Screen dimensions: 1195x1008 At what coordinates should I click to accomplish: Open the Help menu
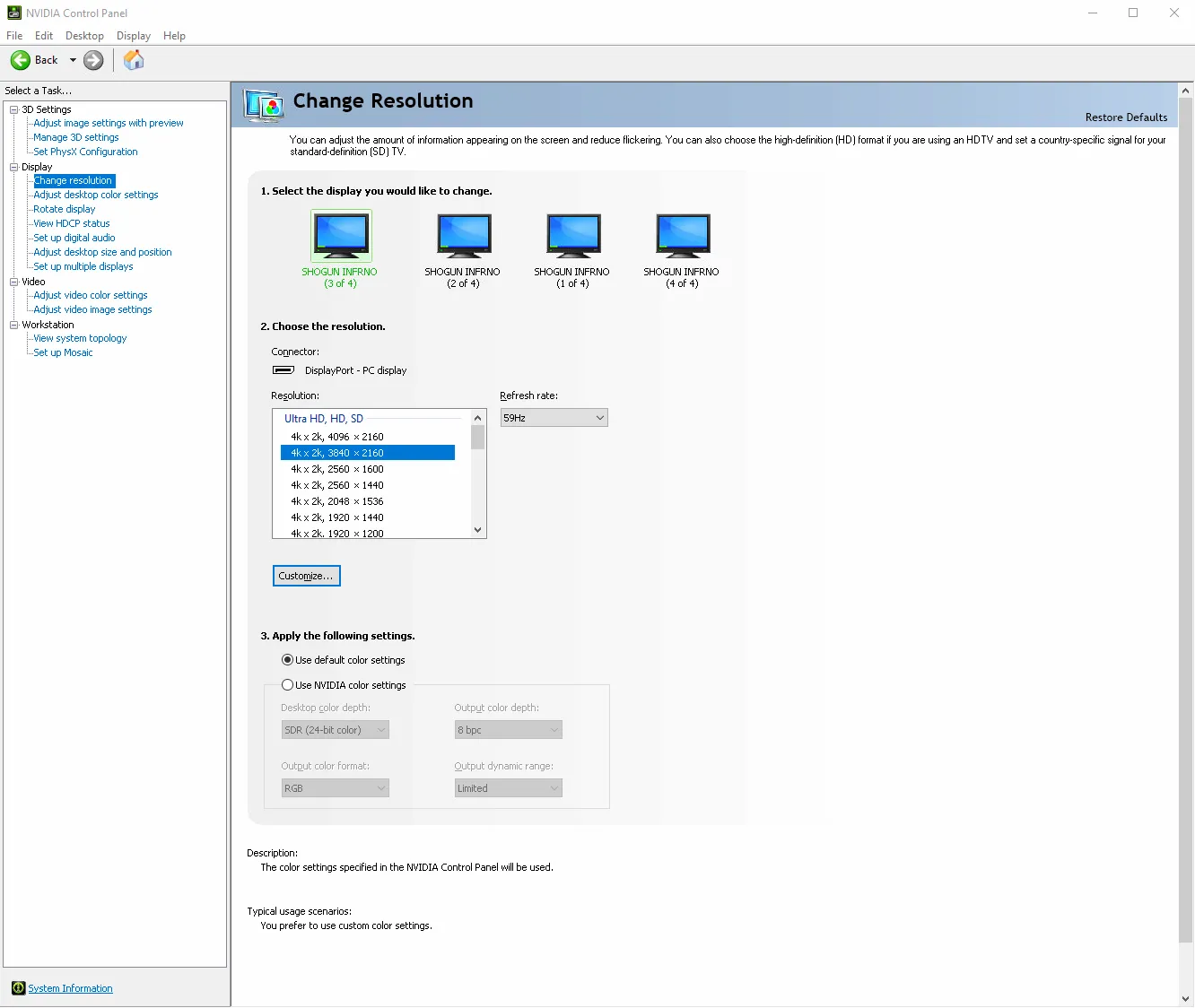point(174,36)
